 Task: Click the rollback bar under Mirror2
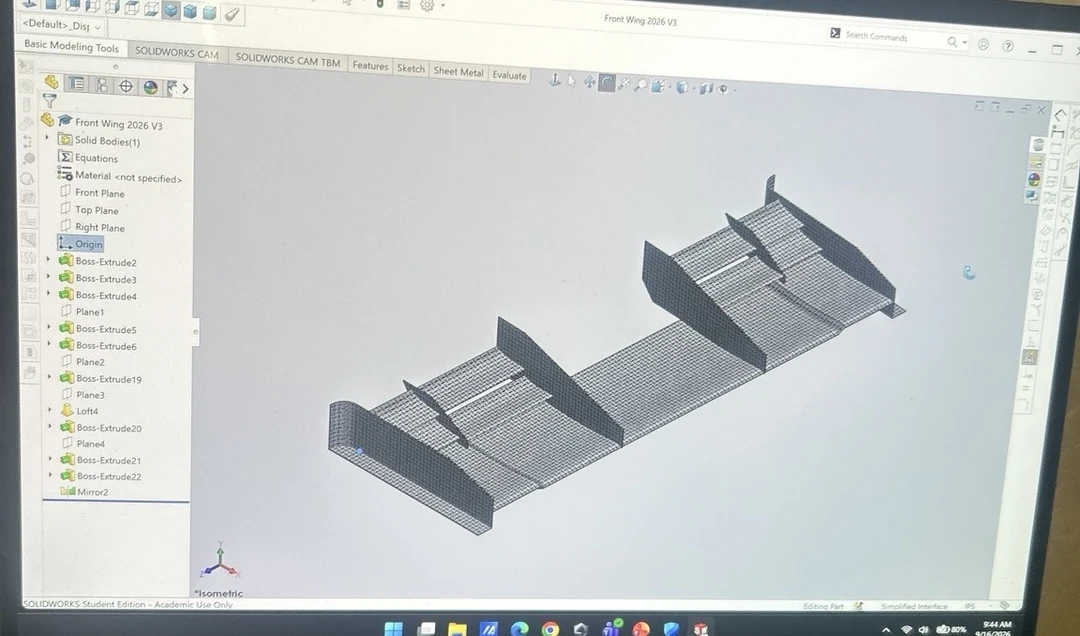pos(116,501)
